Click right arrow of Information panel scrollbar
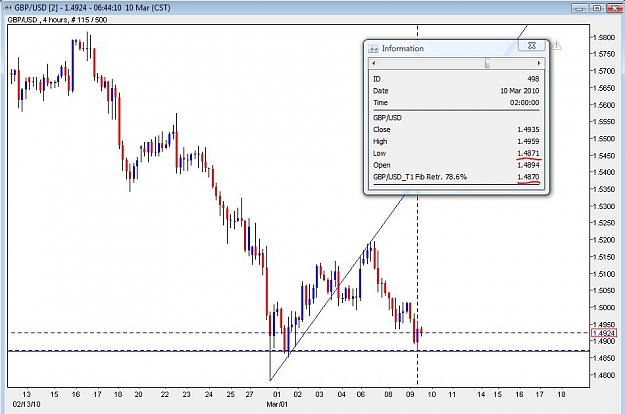The image size is (625, 414). [x=539, y=63]
